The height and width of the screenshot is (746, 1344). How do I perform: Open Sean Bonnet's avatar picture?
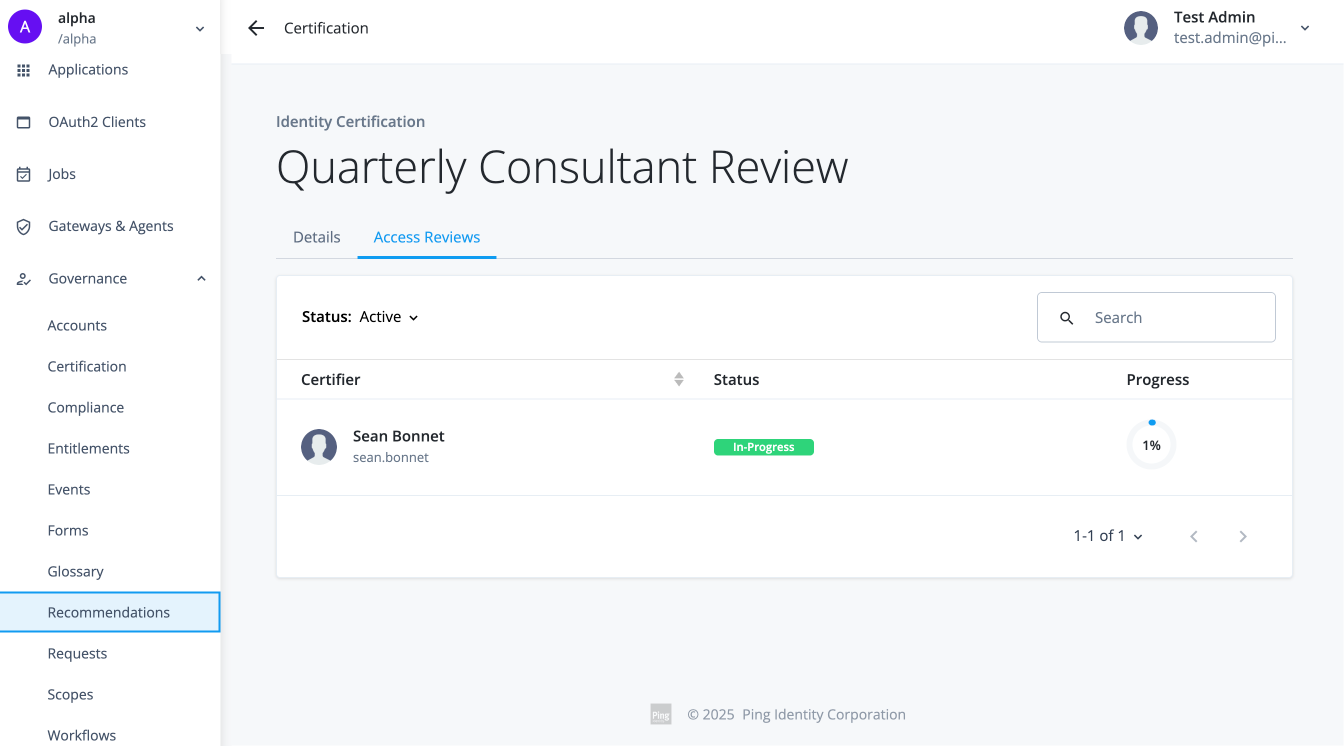(x=319, y=447)
